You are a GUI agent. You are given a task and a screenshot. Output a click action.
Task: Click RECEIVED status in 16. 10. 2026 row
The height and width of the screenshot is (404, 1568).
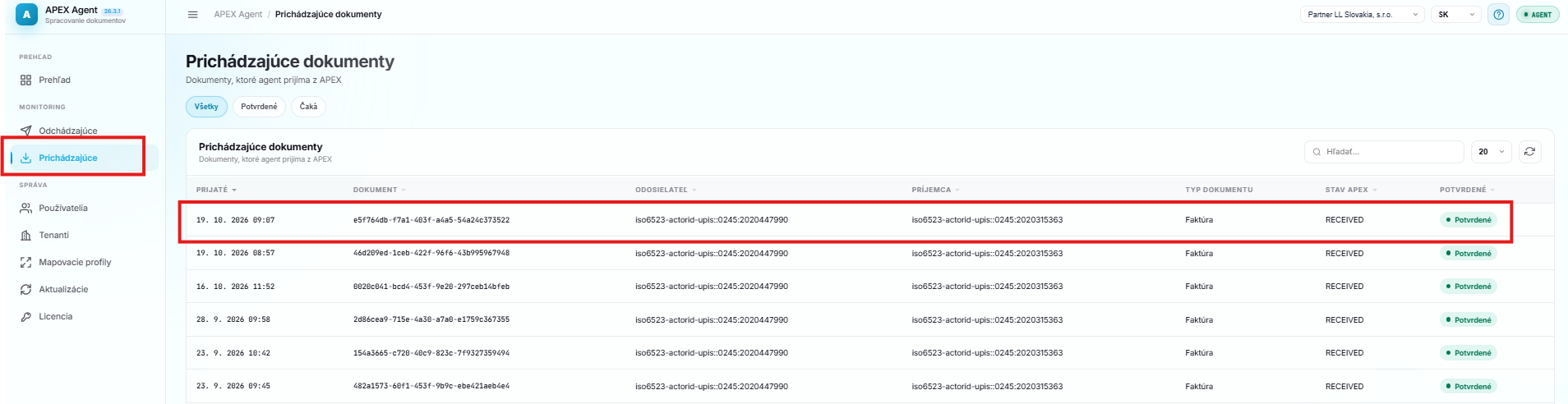(x=1344, y=287)
